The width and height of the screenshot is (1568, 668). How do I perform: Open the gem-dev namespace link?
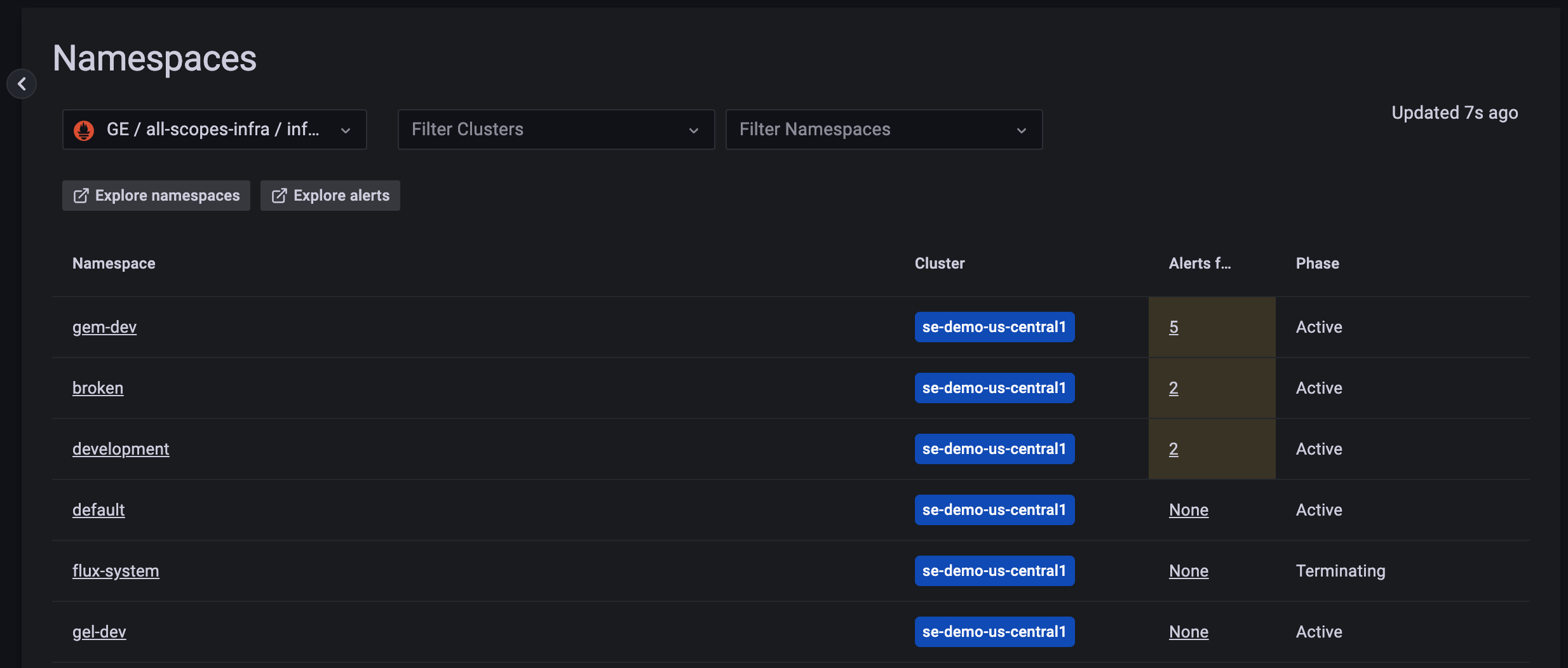pyautogui.click(x=104, y=326)
